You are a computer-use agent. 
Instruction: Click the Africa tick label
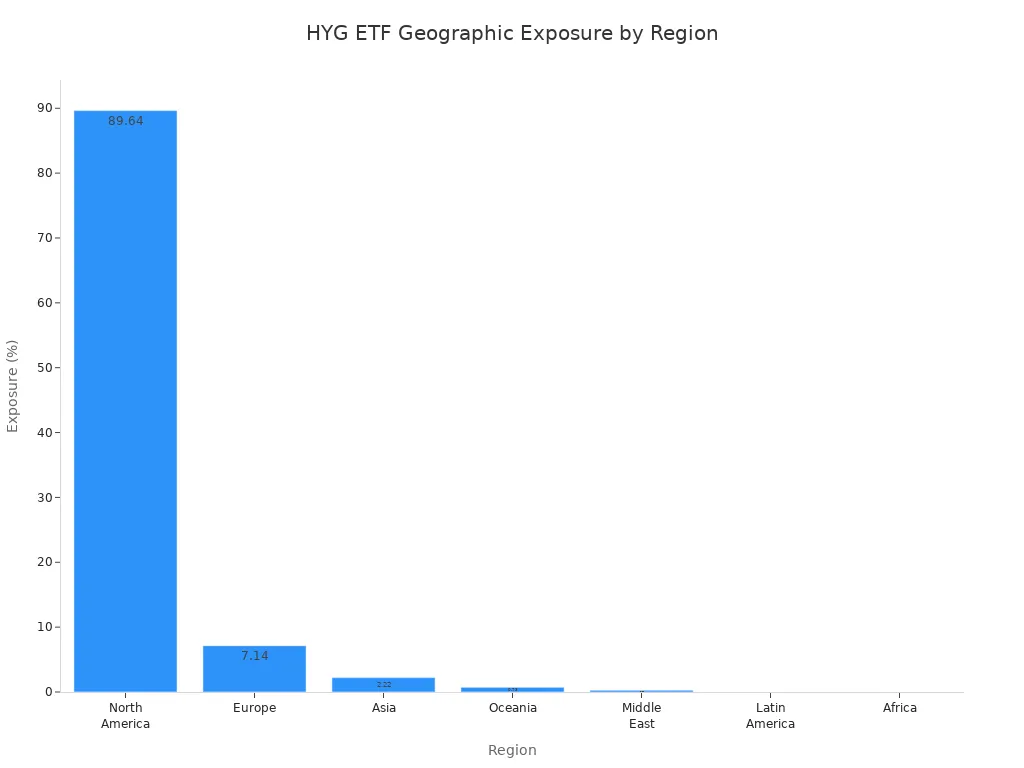coord(900,707)
